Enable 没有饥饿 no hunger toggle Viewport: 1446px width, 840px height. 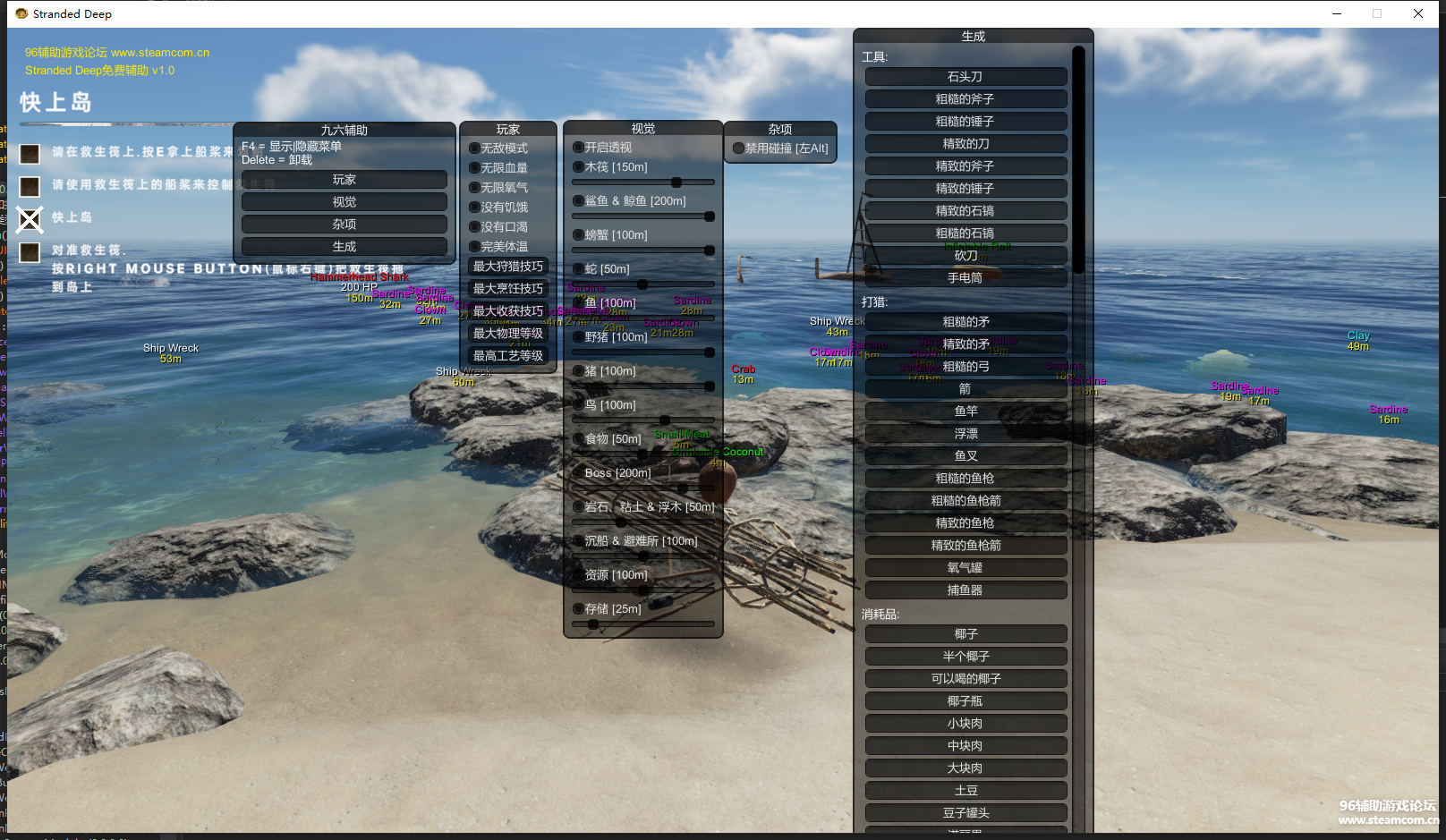coord(475,208)
